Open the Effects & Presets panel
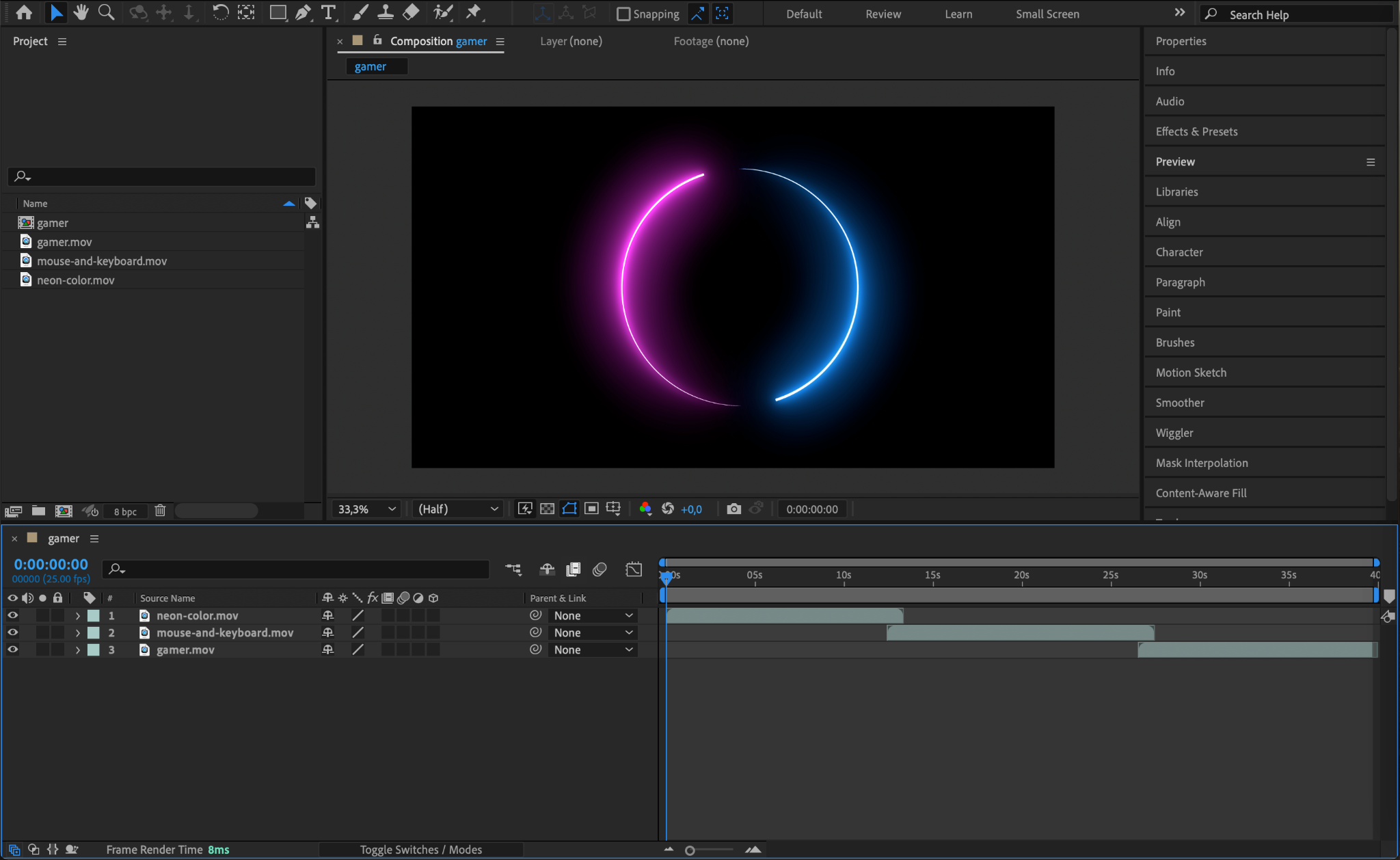Viewport: 1400px width, 860px height. [1196, 131]
